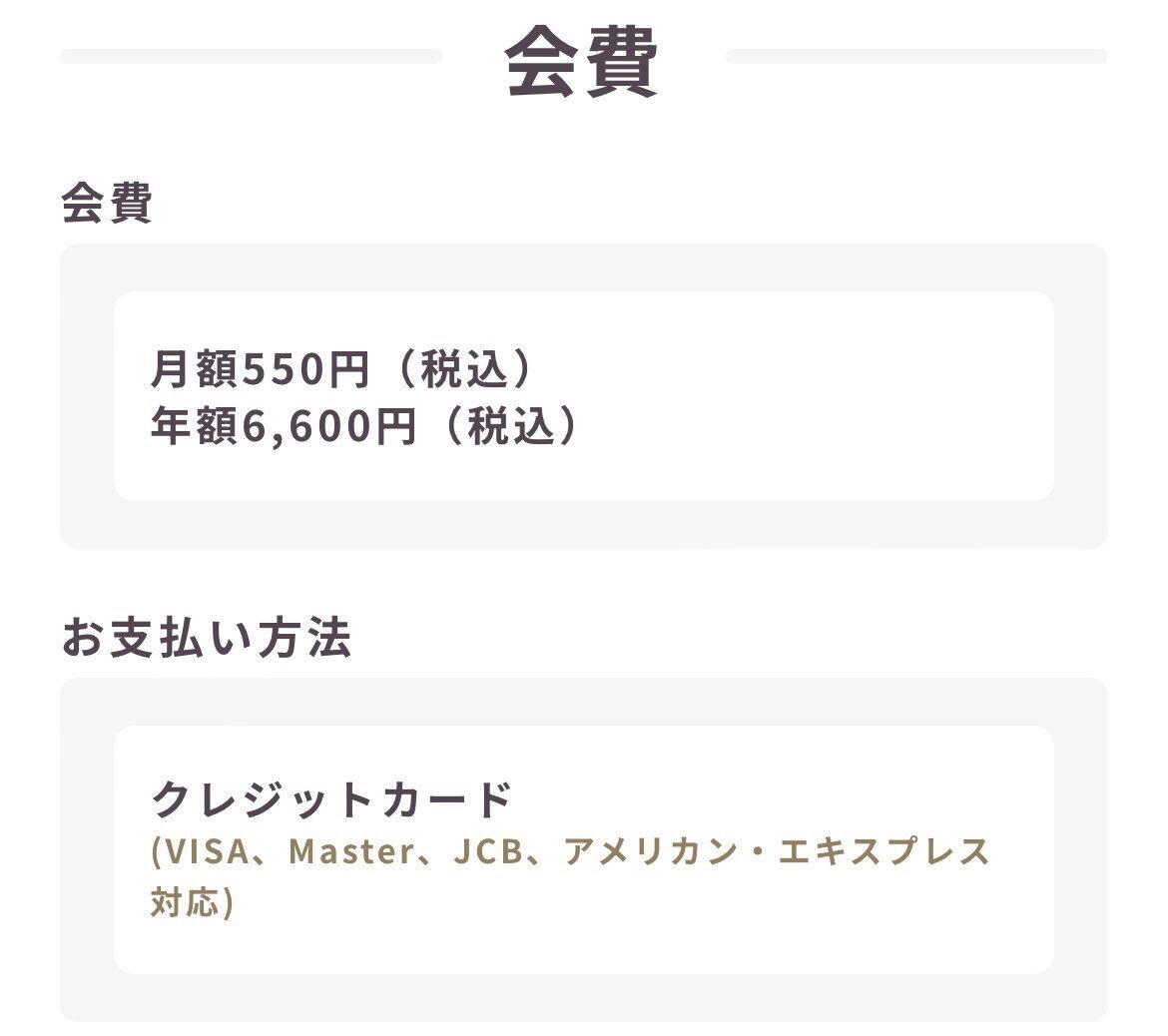Click the decorative line left of title
The image size is (1168, 1036).
click(251, 57)
